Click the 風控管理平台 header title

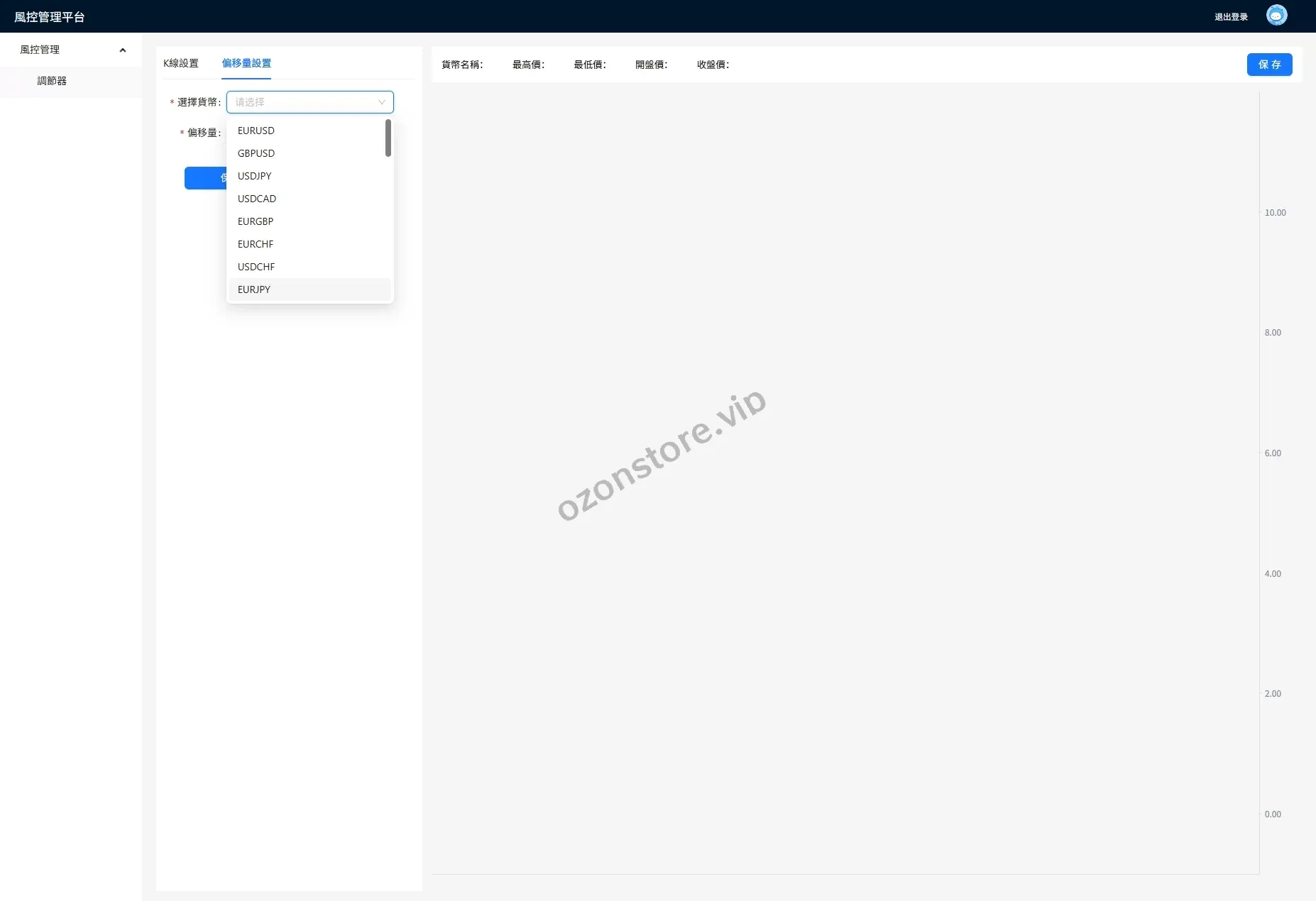tap(50, 17)
